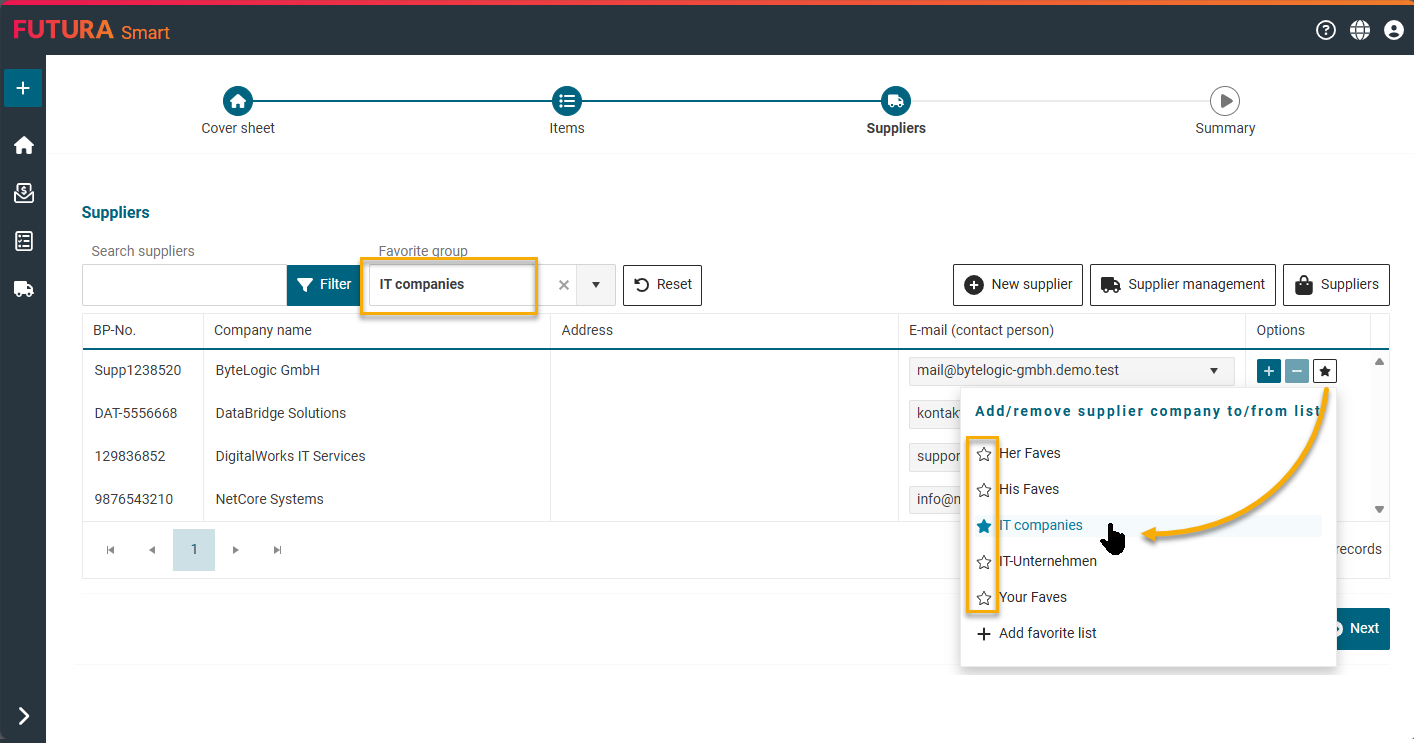1414x743 pixels.
Task: Go to home via sidebar house icon
Action: pos(23,145)
